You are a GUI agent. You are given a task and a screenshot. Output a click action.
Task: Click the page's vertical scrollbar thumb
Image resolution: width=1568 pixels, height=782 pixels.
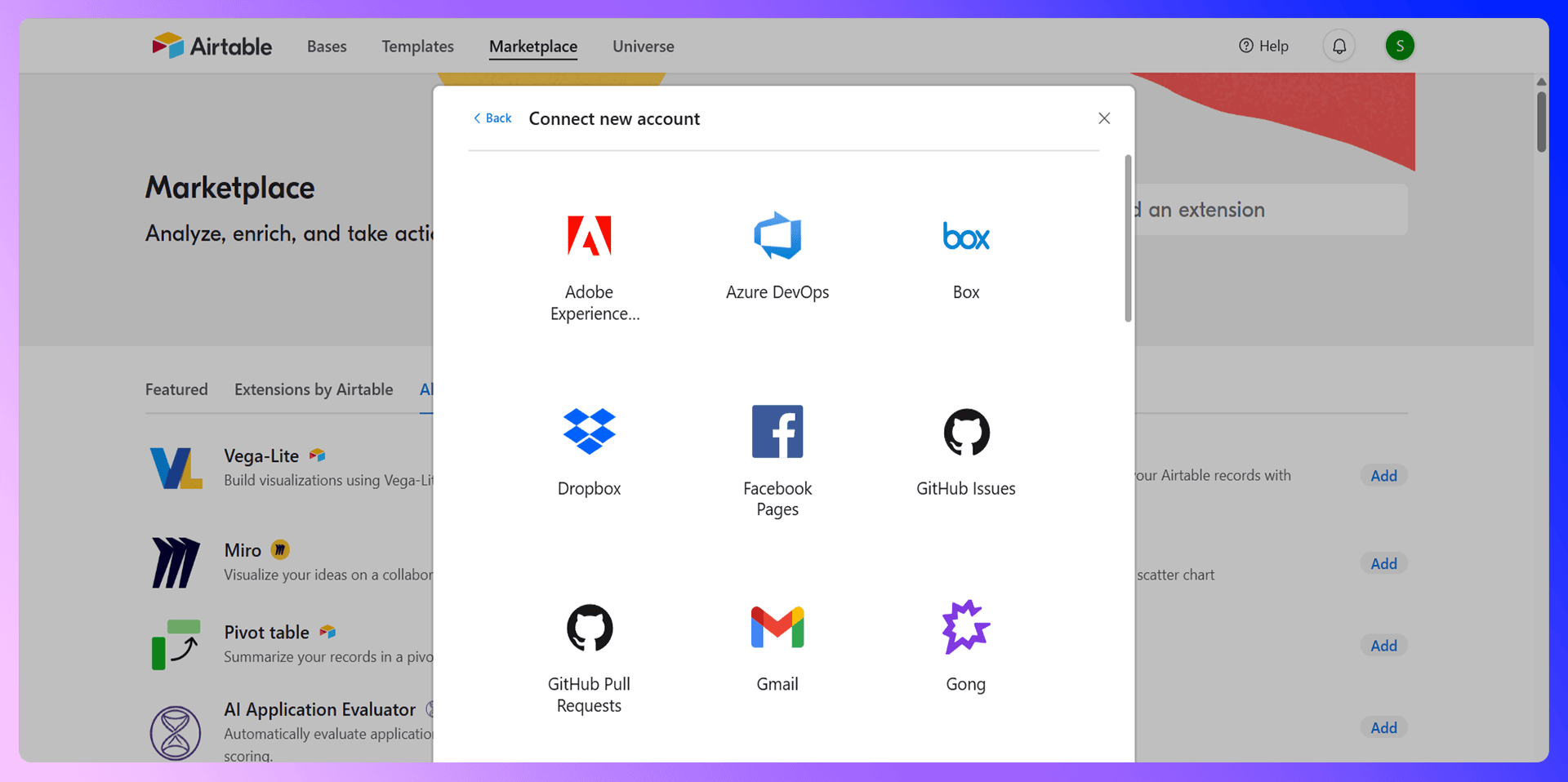tap(1541, 122)
